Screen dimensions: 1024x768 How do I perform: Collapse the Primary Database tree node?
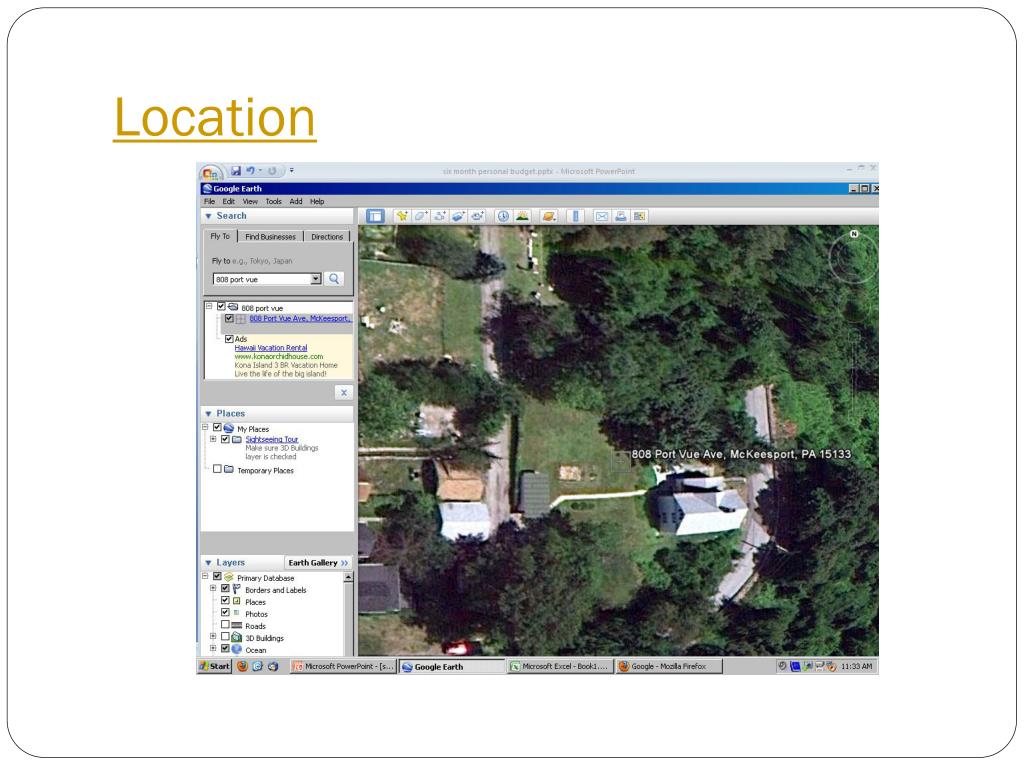tap(205, 577)
